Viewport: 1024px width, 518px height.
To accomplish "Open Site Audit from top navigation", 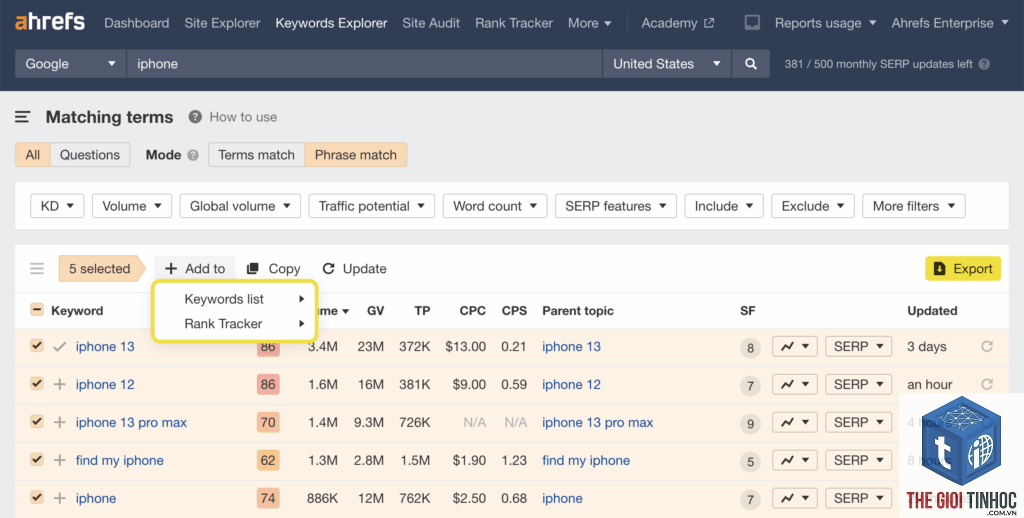I will tap(431, 23).
